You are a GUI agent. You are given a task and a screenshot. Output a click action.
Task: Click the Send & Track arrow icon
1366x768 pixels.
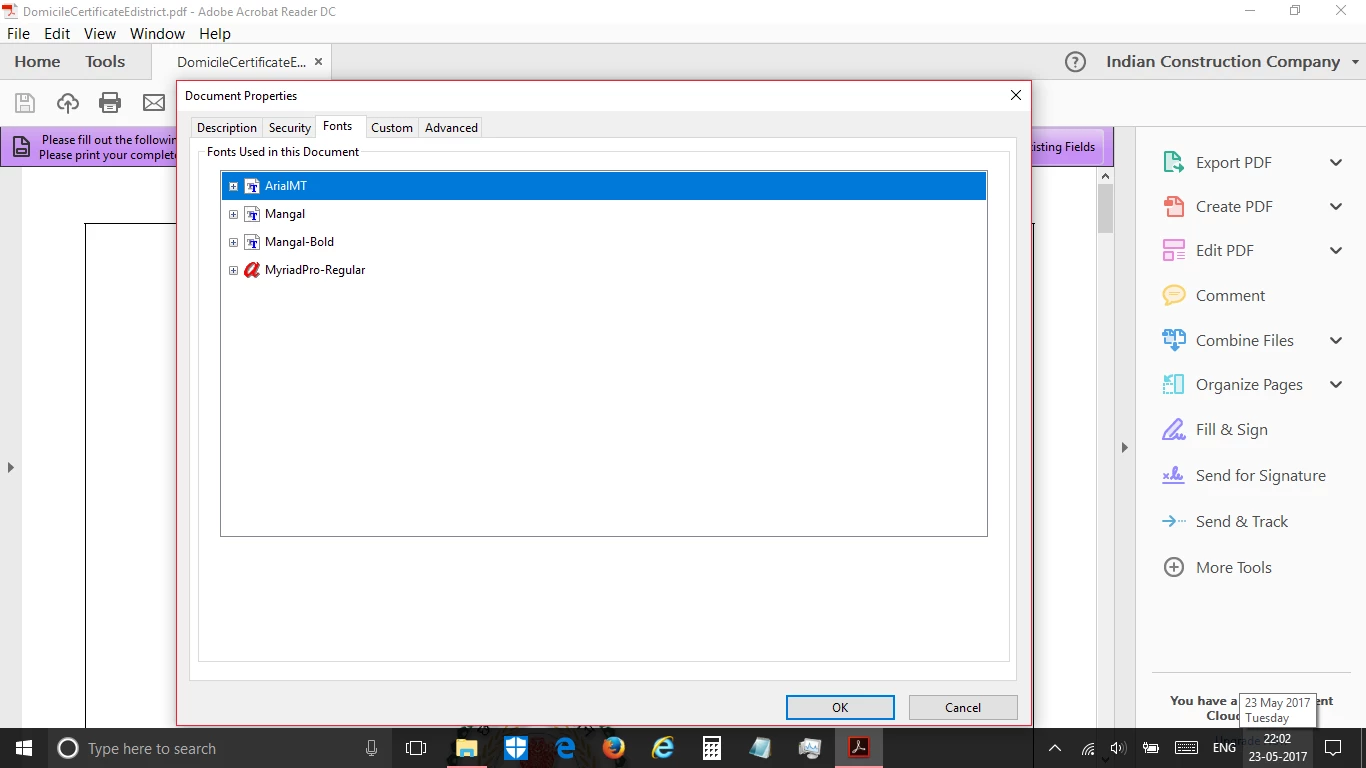(1173, 521)
